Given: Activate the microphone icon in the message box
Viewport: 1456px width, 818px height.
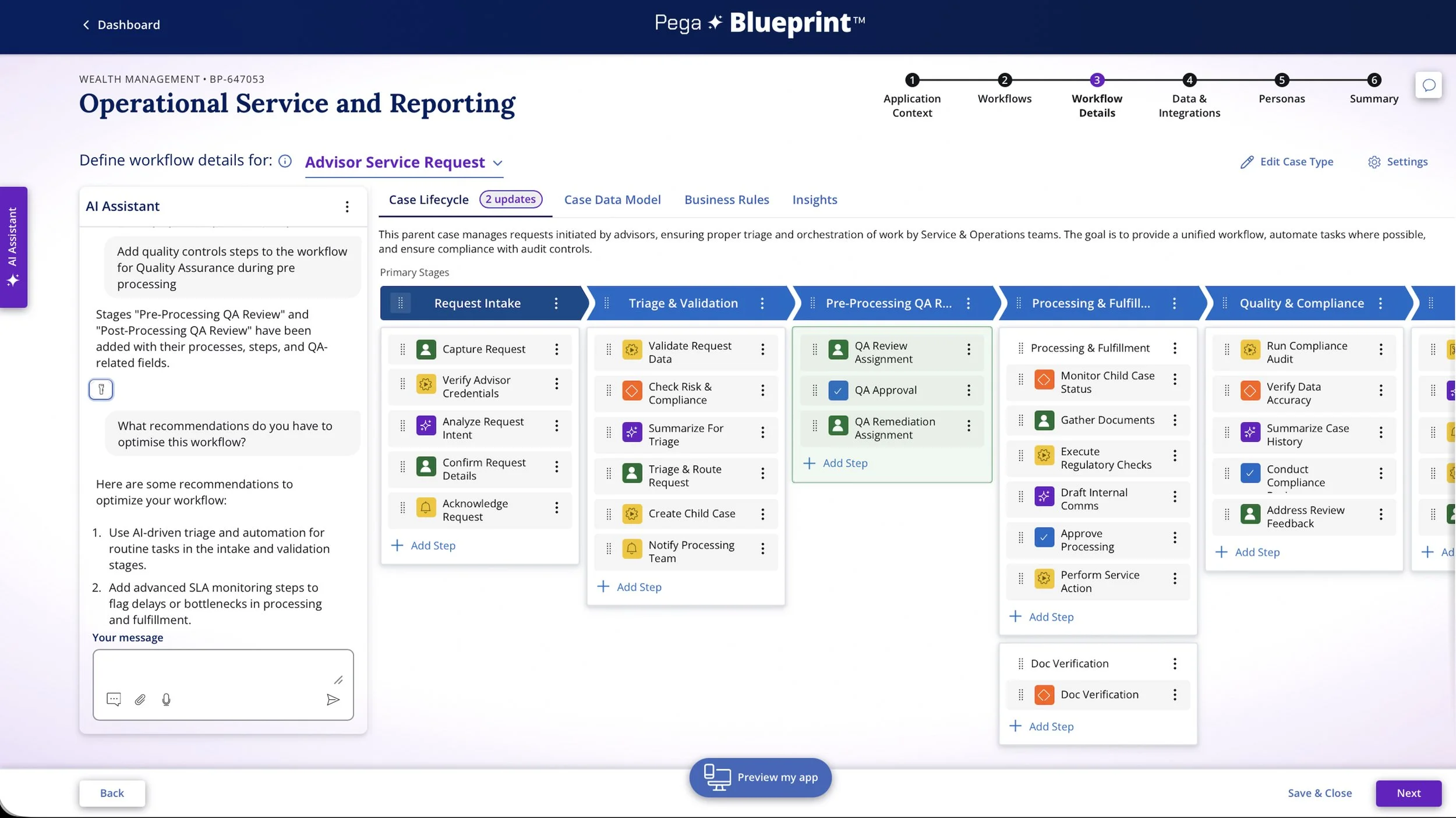Looking at the screenshot, I should point(167,699).
